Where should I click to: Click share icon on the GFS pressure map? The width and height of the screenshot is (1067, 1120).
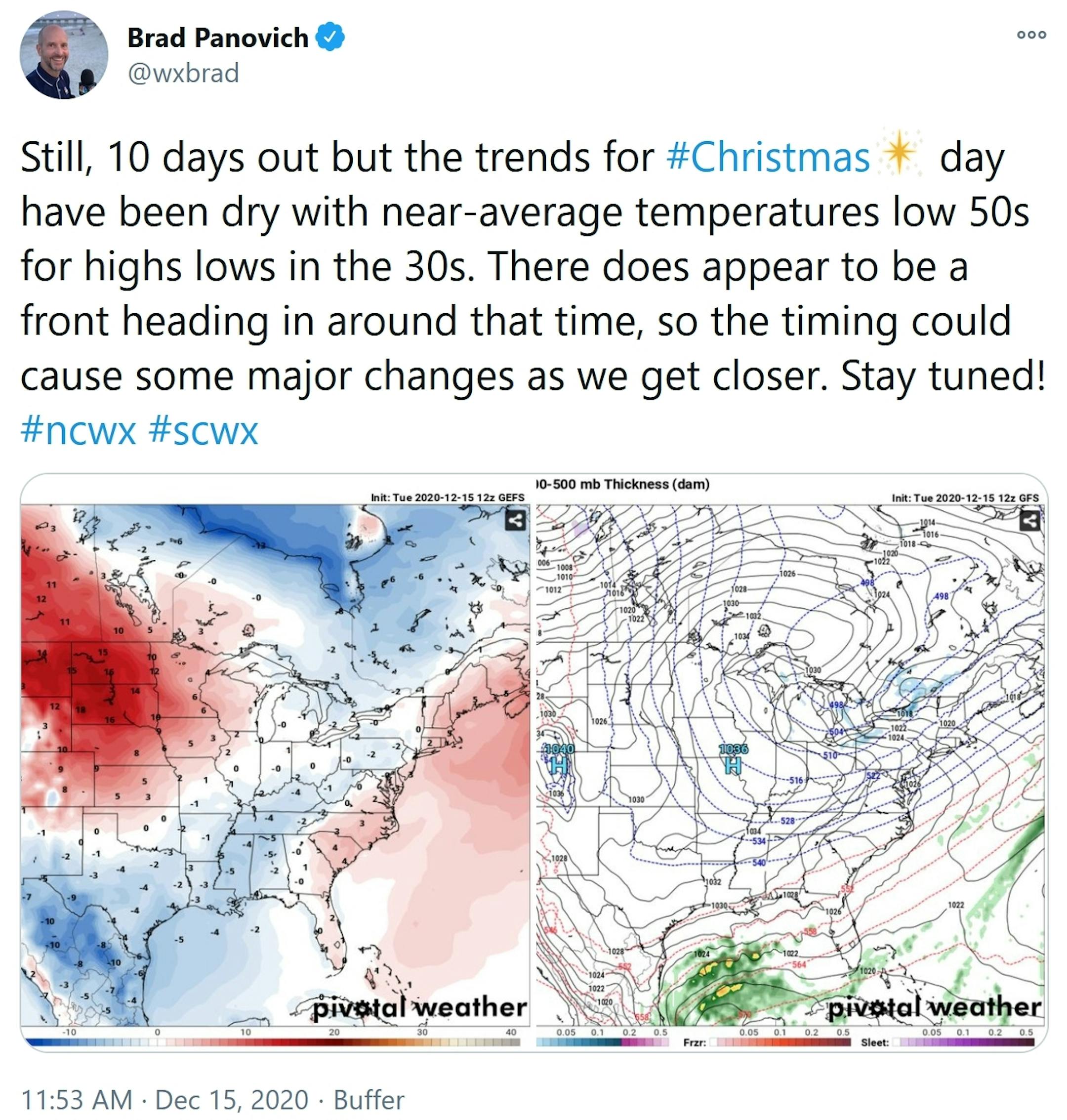click(x=1030, y=520)
